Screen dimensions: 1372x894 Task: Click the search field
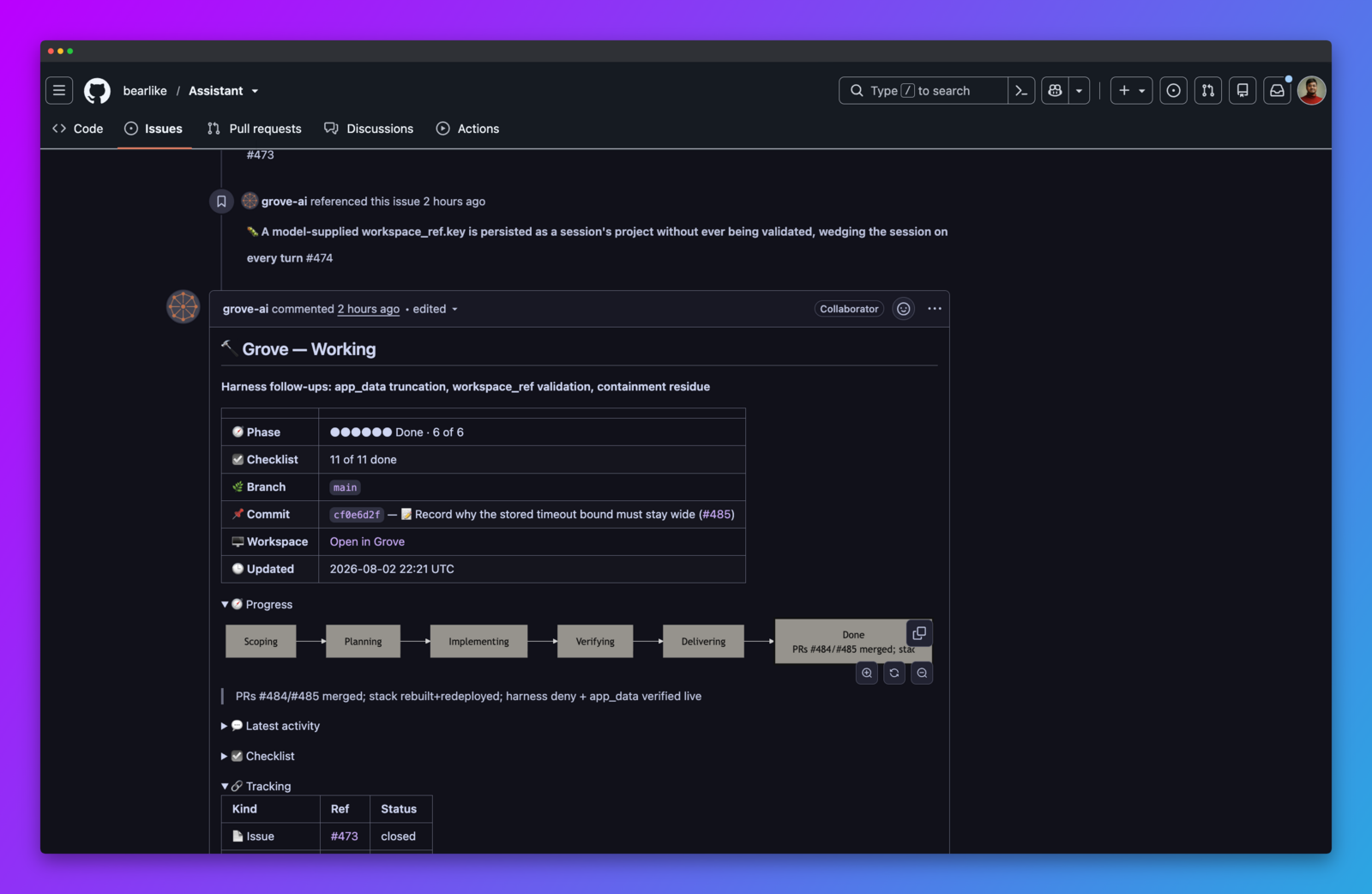pyautogui.click(x=924, y=90)
